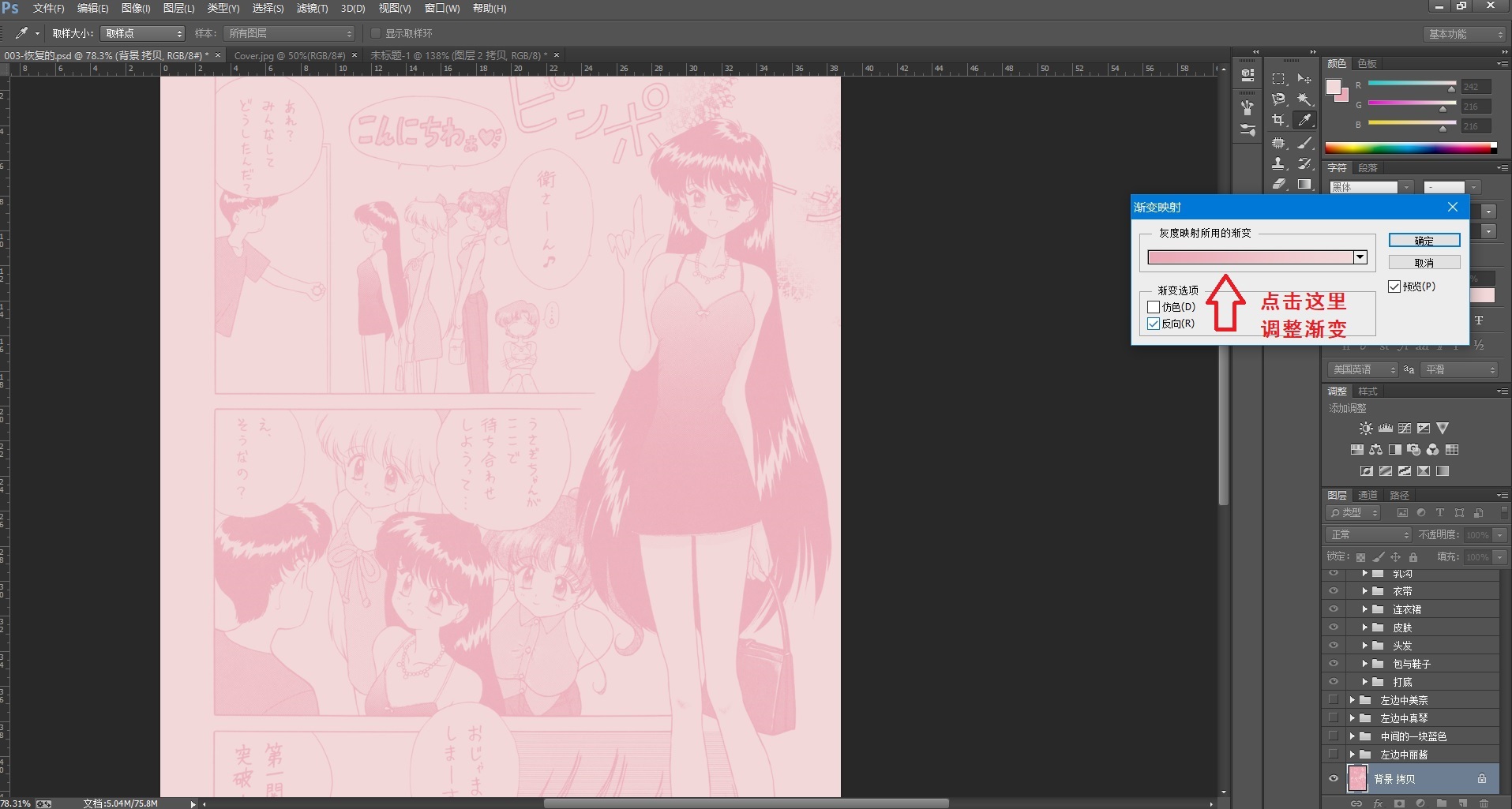Screen dimensions: 1512x809
Task: Select the Crop tool in toolbox
Action: pyautogui.click(x=1278, y=121)
